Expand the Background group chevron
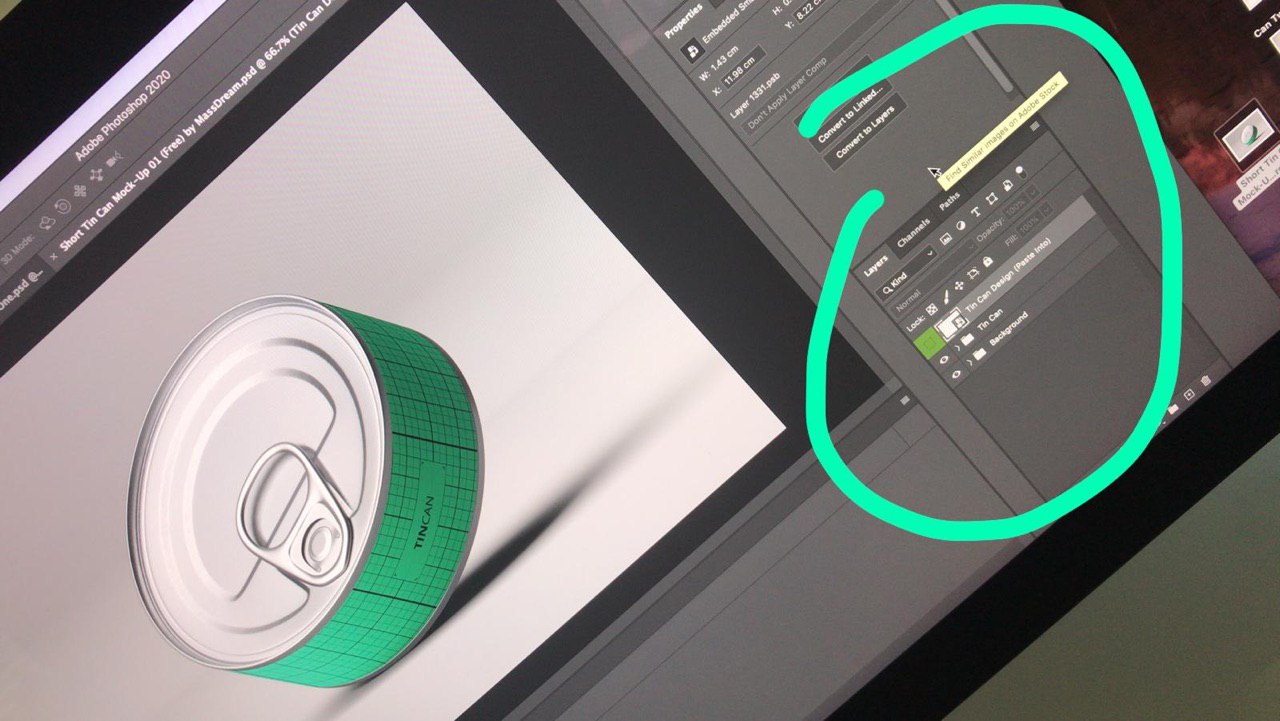 click(x=970, y=363)
